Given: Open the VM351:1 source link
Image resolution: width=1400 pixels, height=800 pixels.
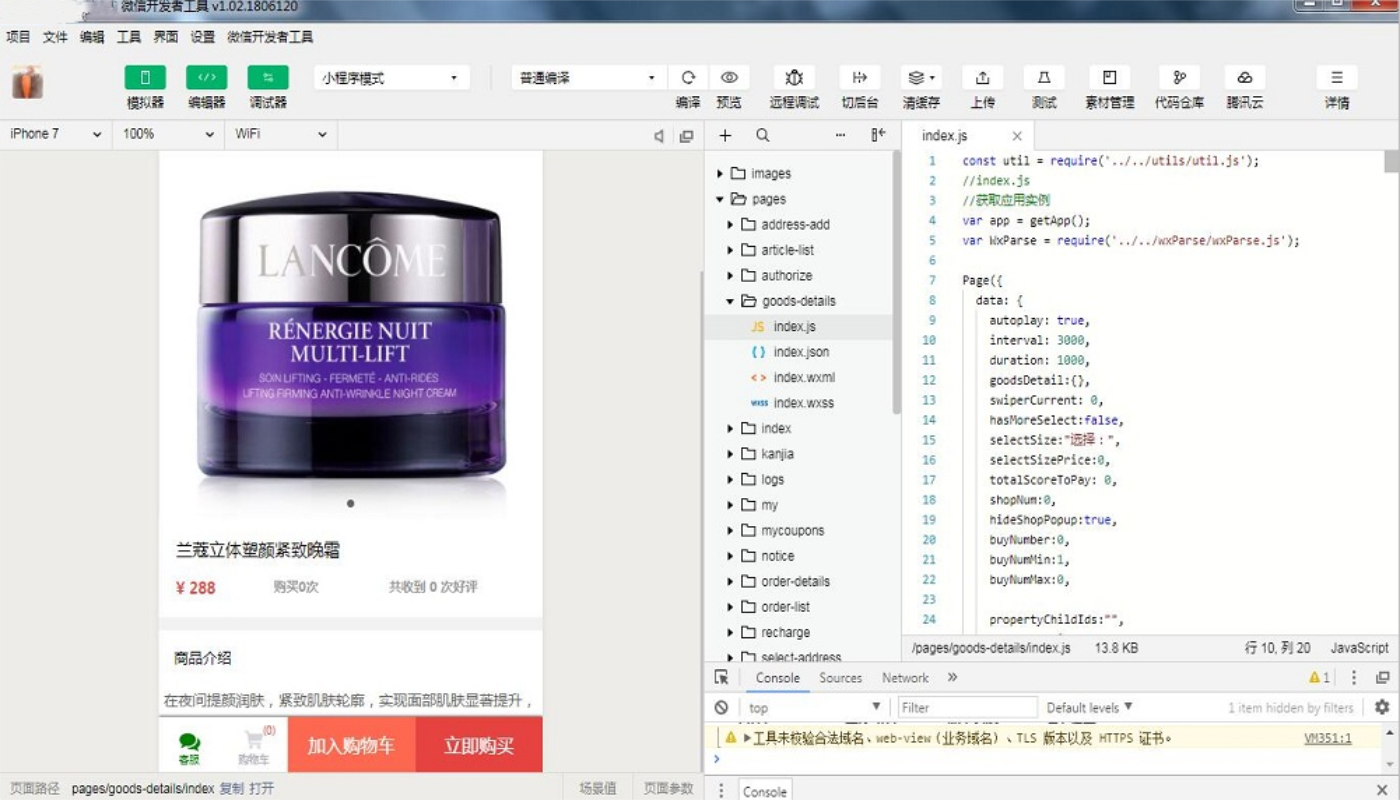Looking at the screenshot, I should pos(1328,739).
